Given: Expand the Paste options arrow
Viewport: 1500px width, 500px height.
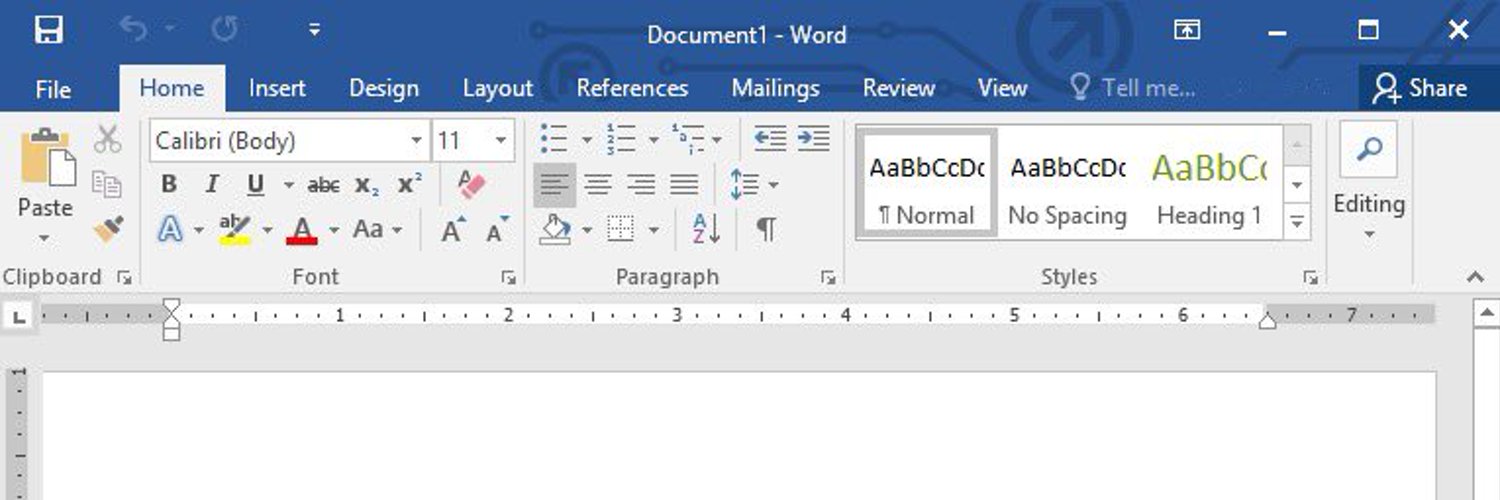Looking at the screenshot, I should (x=45, y=238).
